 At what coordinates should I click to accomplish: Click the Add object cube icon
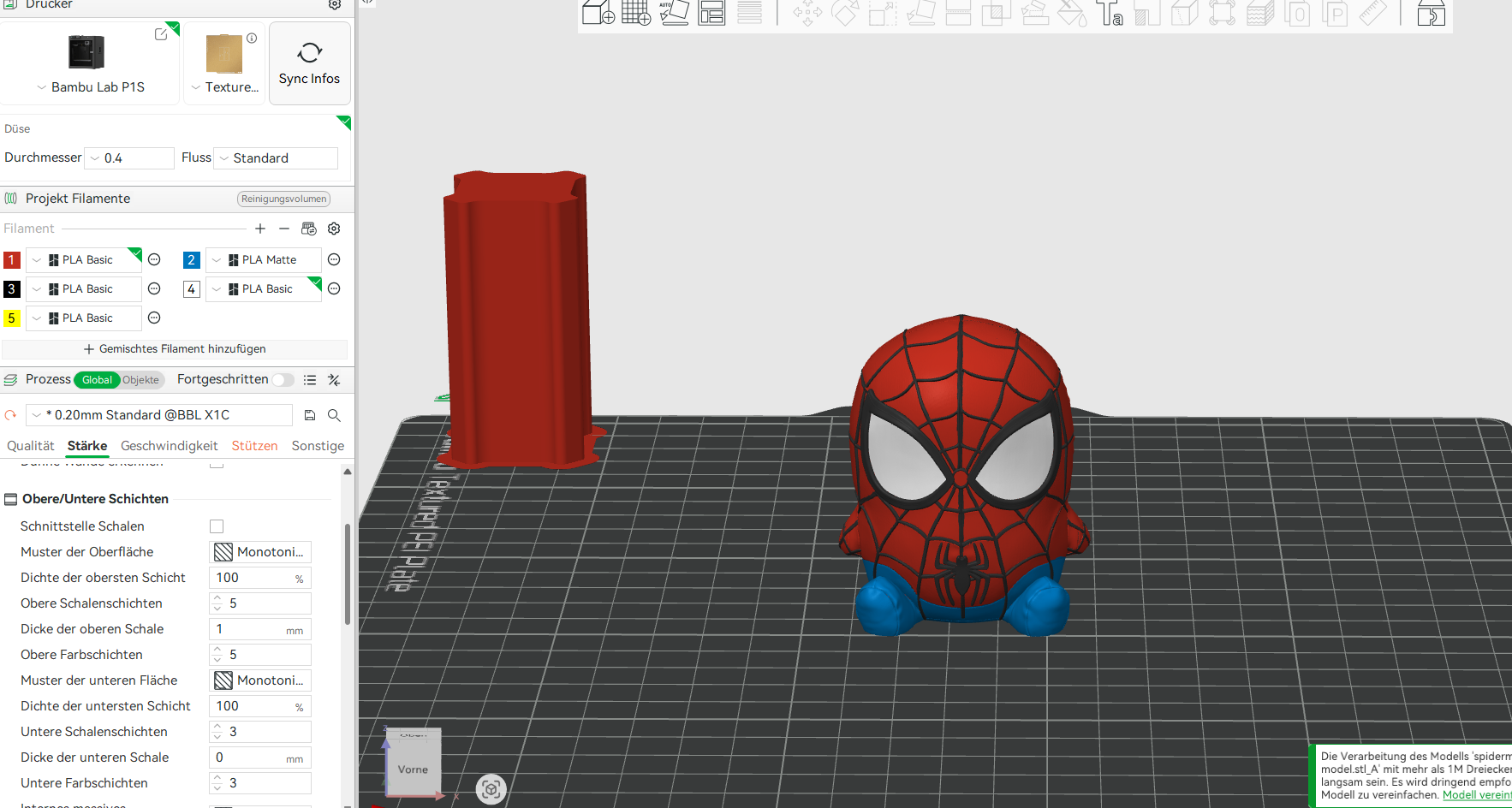coord(598,12)
